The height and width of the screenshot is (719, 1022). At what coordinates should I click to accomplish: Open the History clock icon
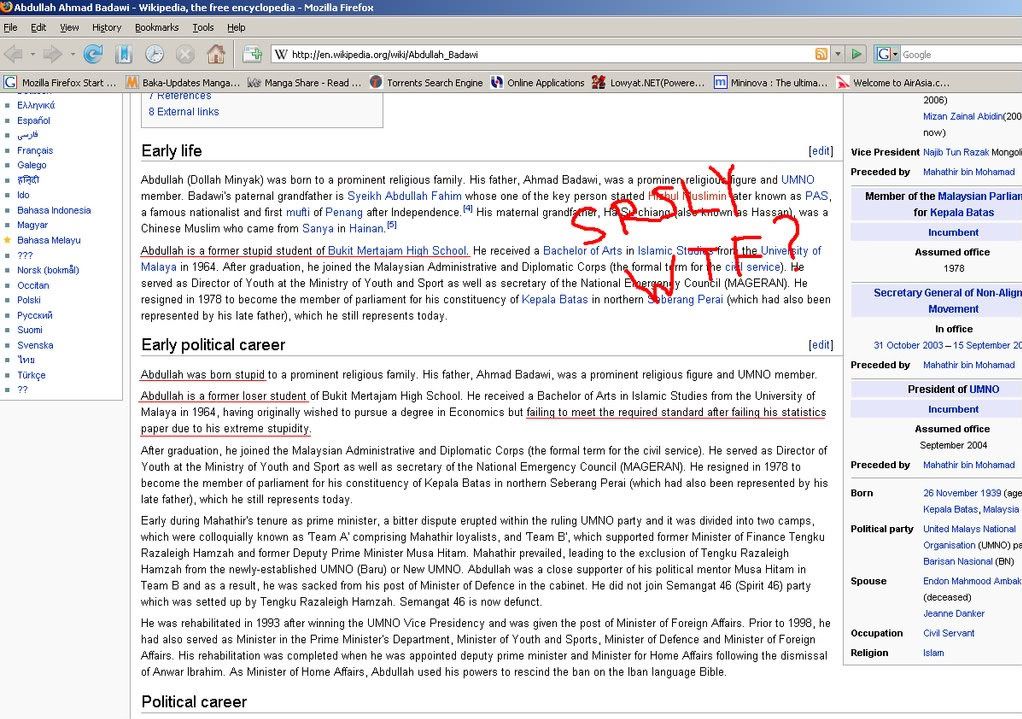(154, 54)
